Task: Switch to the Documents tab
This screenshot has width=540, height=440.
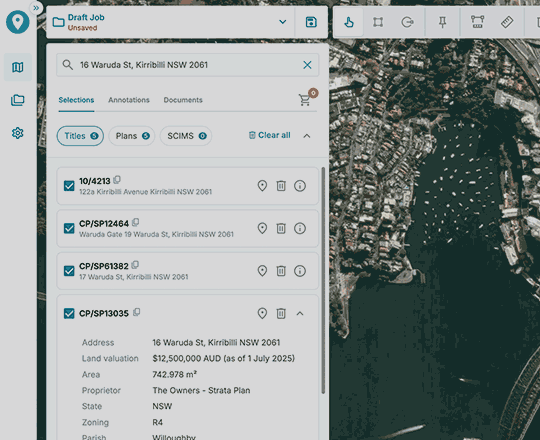Action: pyautogui.click(x=183, y=100)
